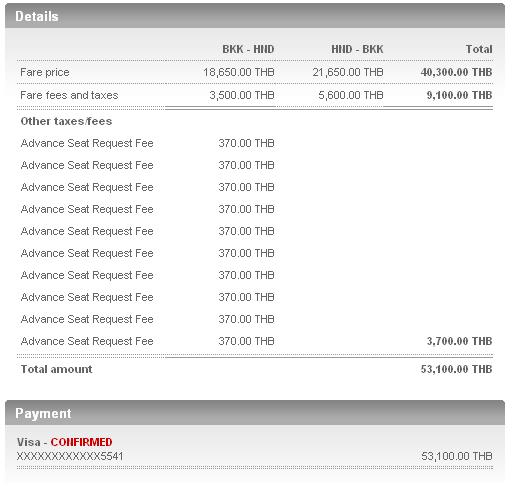This screenshot has height=488, width=515.
Task: Click the Total column heading
Action: pyautogui.click(x=479, y=49)
